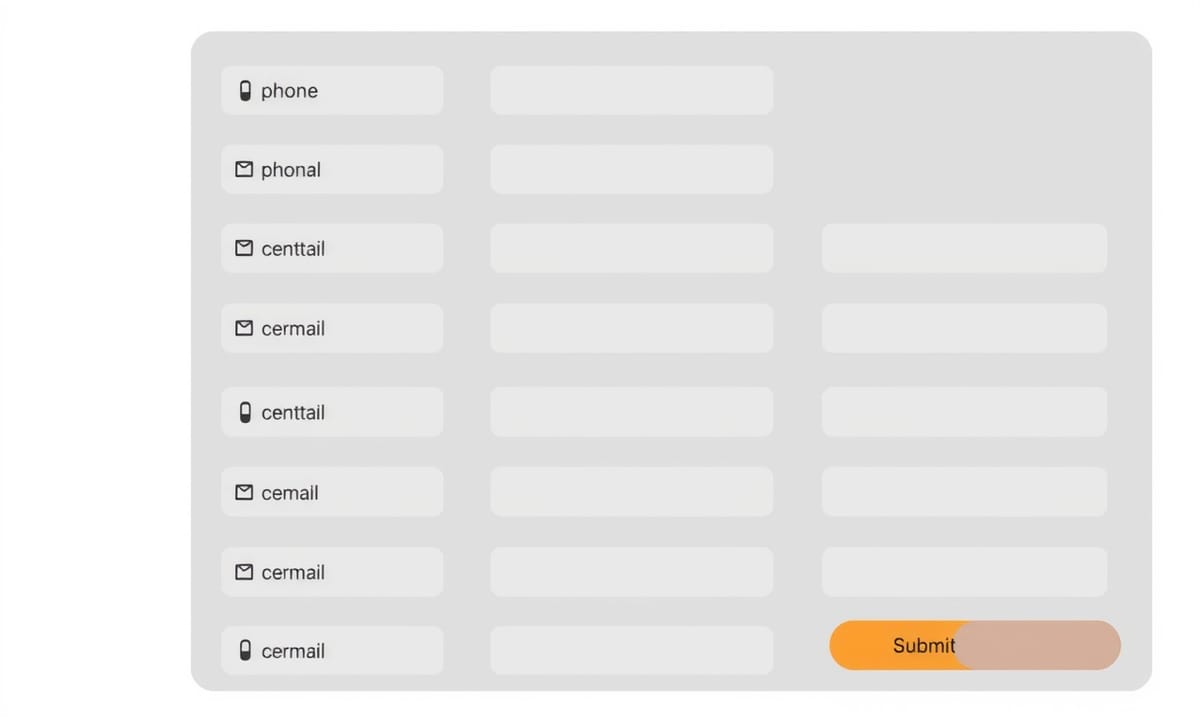Focus the input field in phone-icon cermail row
Viewport: 1200px width, 720px height.
[x=631, y=651]
